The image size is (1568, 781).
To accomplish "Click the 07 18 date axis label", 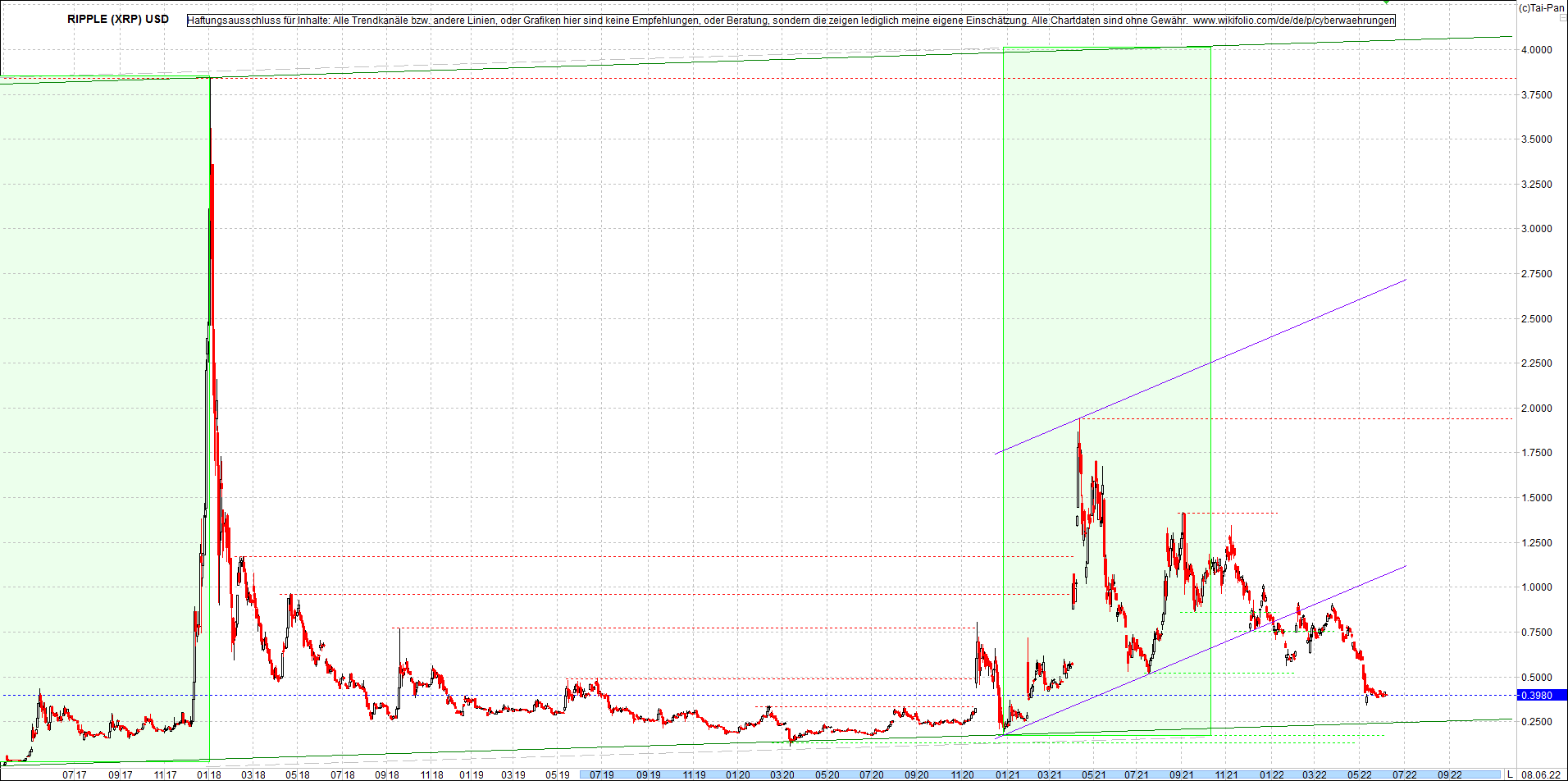I will point(343,774).
